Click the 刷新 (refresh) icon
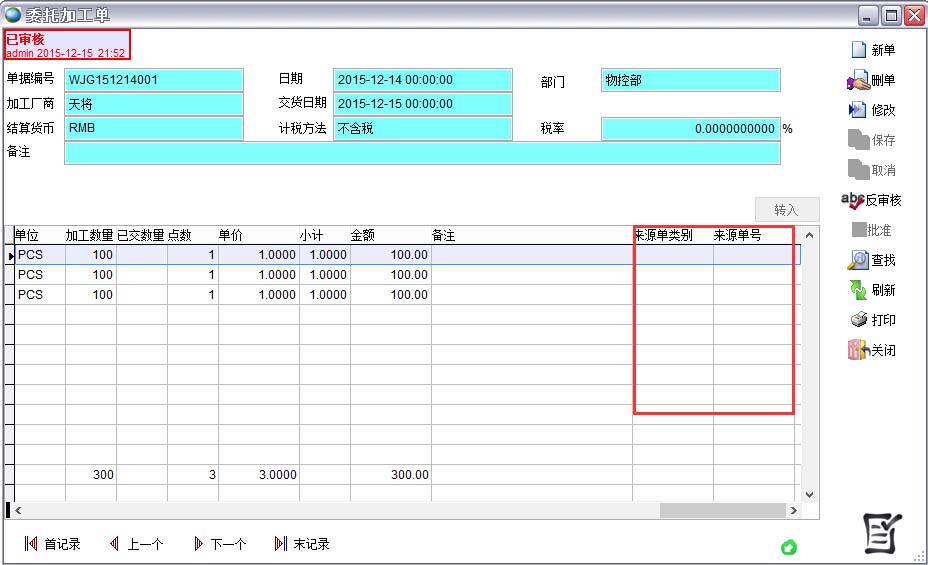Viewport: 928px width, 565px height. (x=858, y=290)
